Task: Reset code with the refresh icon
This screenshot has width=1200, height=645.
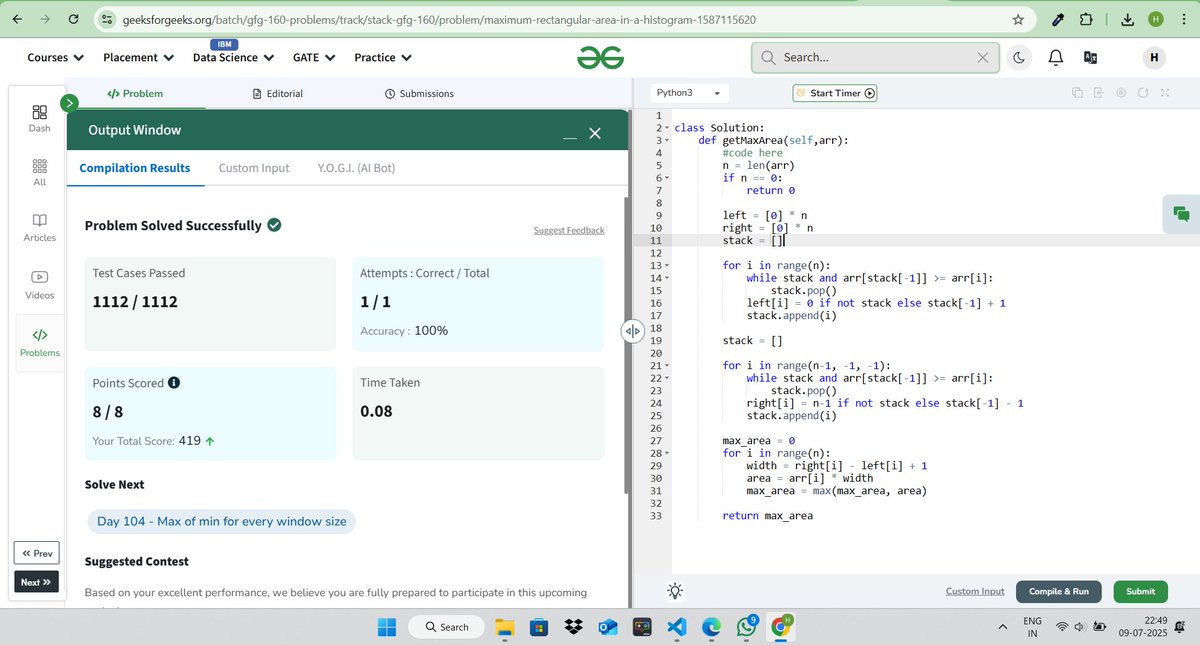Action: pyautogui.click(x=1143, y=93)
